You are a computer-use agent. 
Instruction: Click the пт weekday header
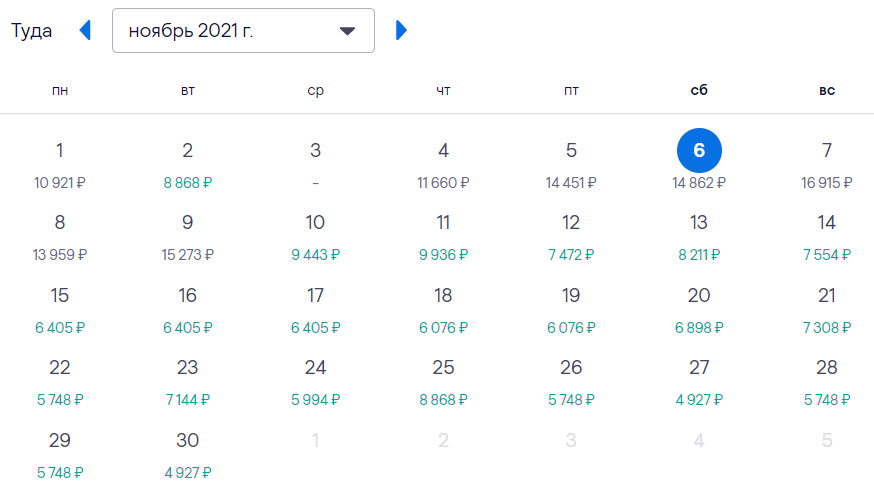[571, 90]
